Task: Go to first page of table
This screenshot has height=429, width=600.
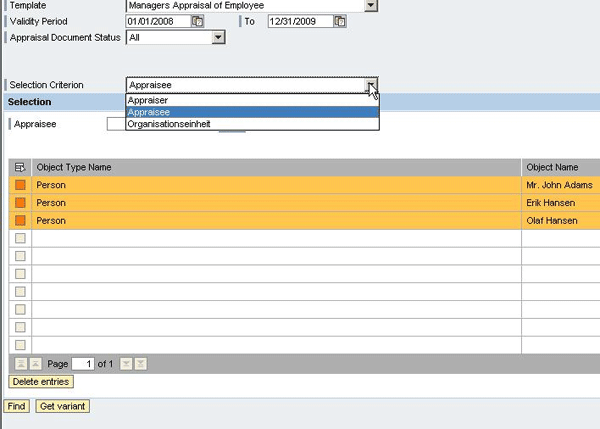Action: [x=20, y=364]
